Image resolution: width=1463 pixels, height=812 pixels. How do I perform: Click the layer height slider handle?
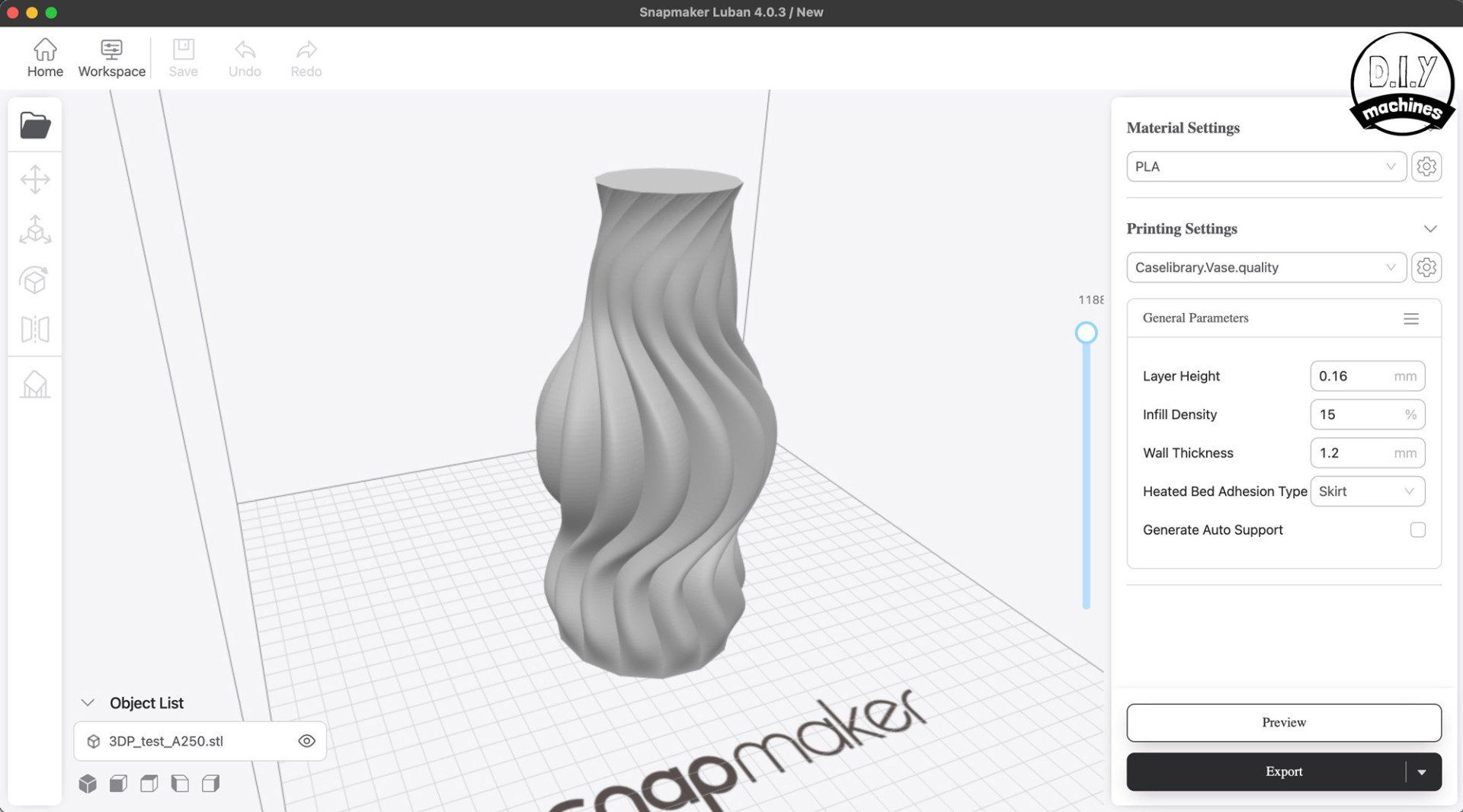coord(1086,333)
